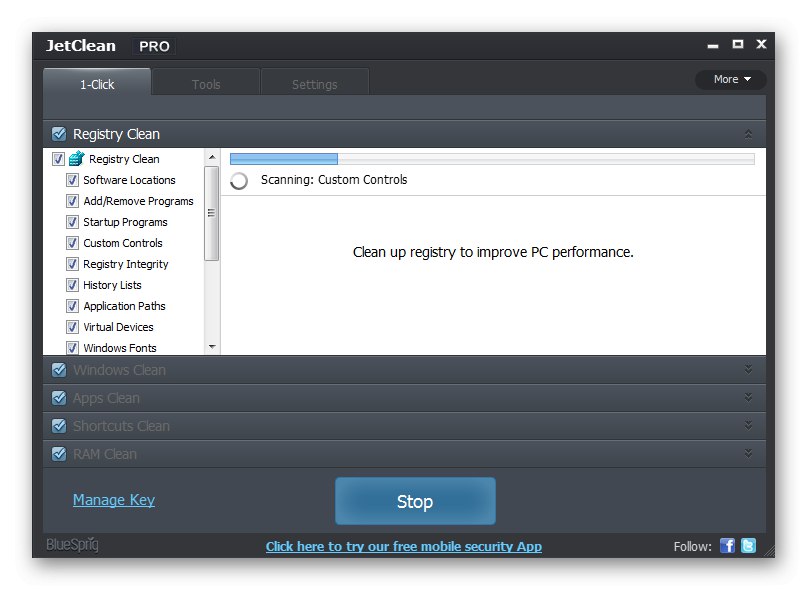Click the tree list scrollbar up arrow

(x=212, y=157)
